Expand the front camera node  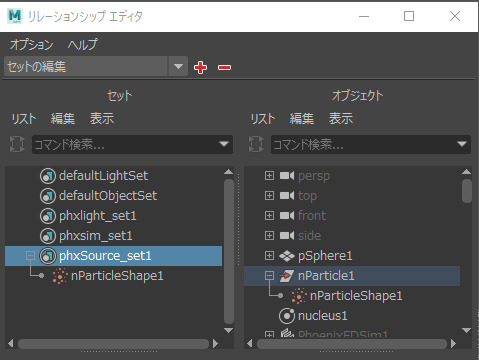pyautogui.click(x=269, y=216)
